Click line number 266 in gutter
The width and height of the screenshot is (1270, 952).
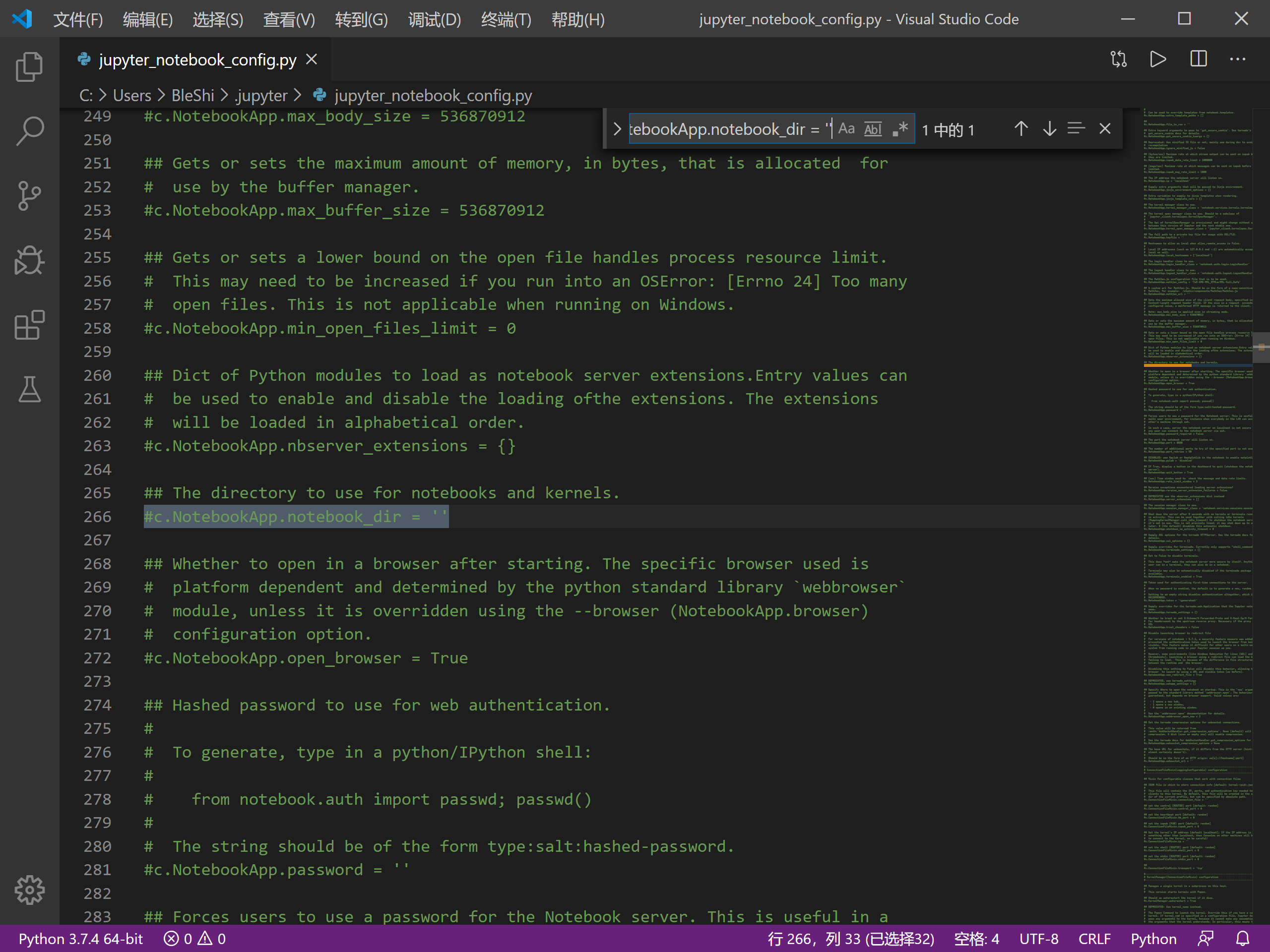click(x=97, y=517)
